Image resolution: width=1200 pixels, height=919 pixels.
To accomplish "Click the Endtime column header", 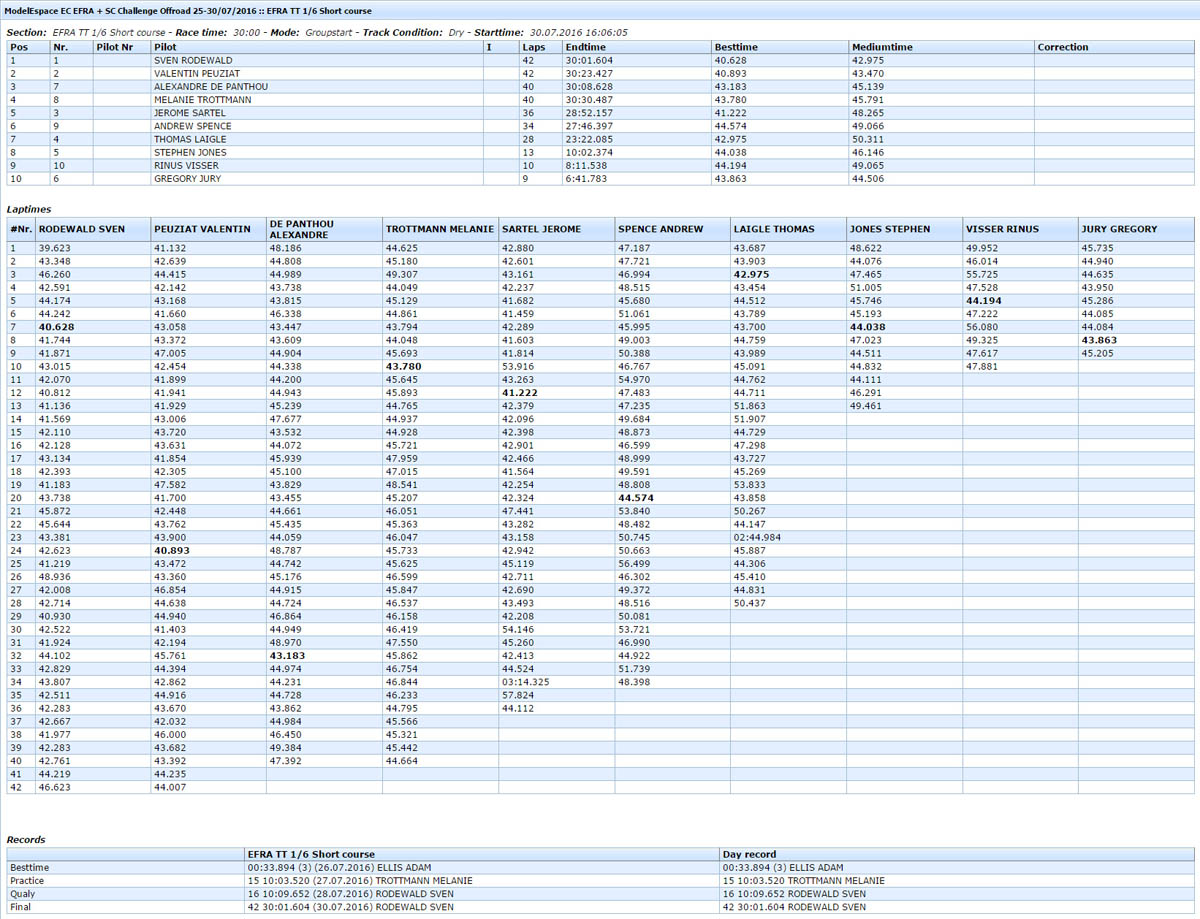I will click(x=585, y=47).
